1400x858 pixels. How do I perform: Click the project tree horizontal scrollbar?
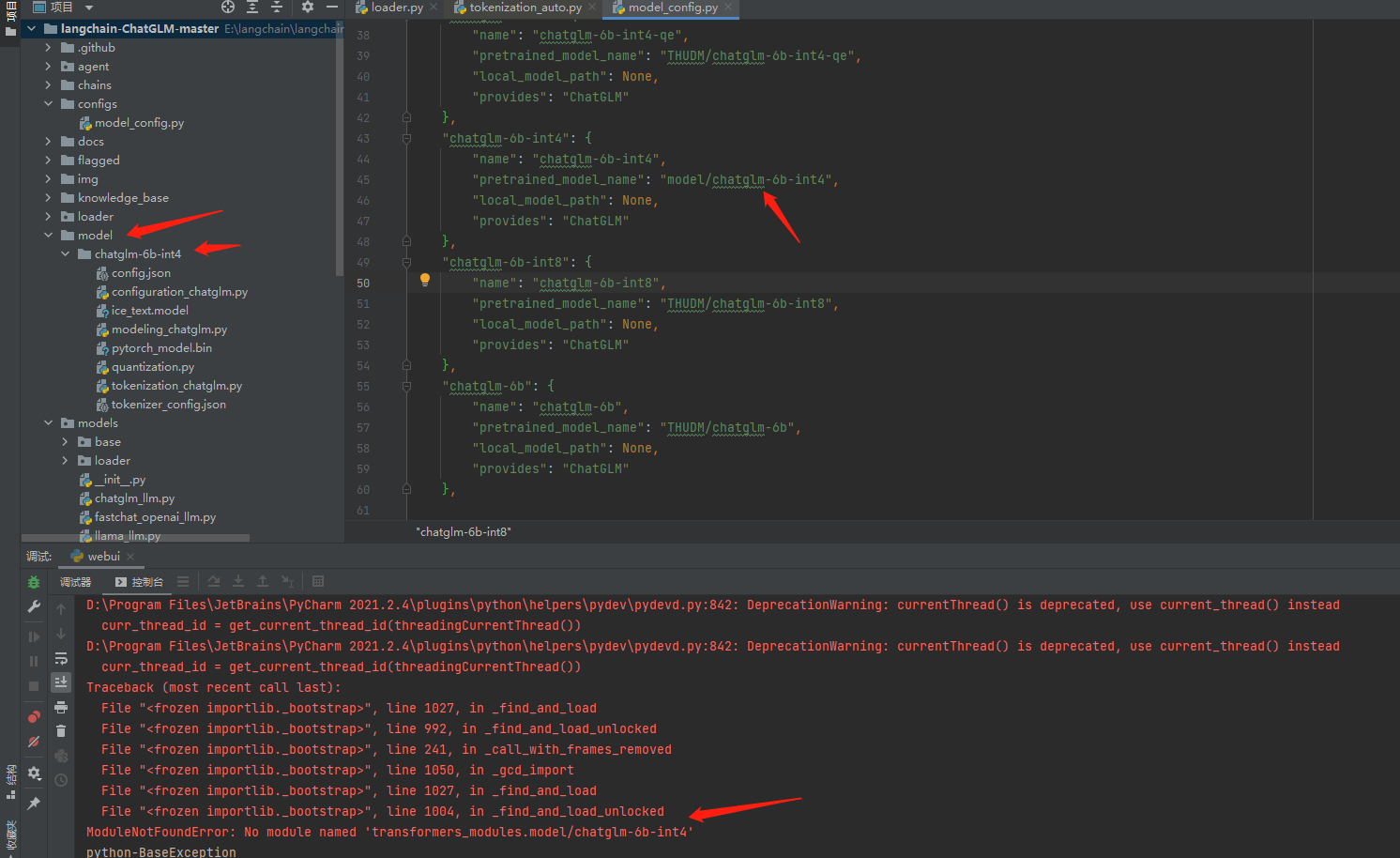pos(136,538)
